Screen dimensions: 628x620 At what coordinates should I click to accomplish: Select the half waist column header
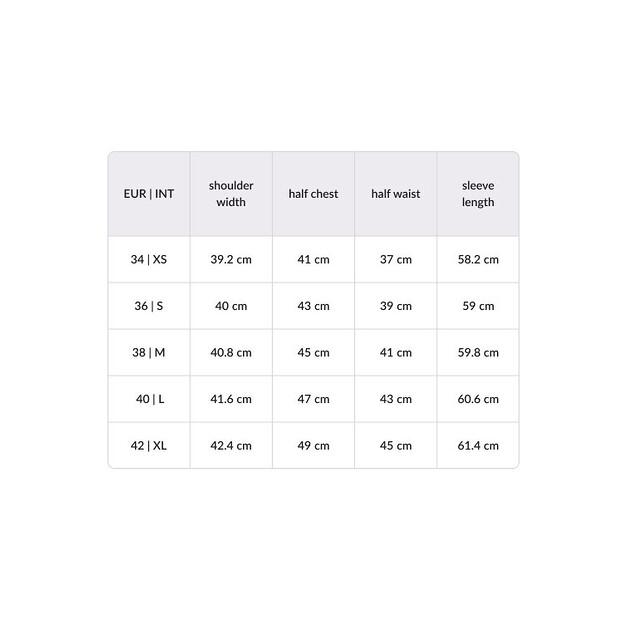(396, 194)
